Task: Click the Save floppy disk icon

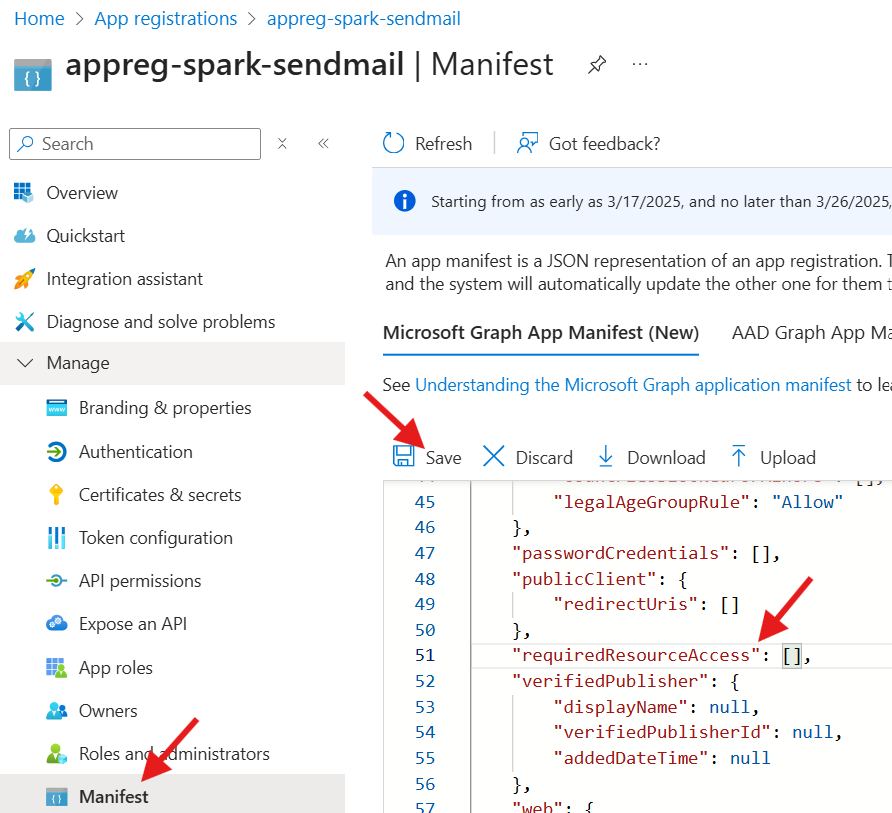Action: [403, 457]
